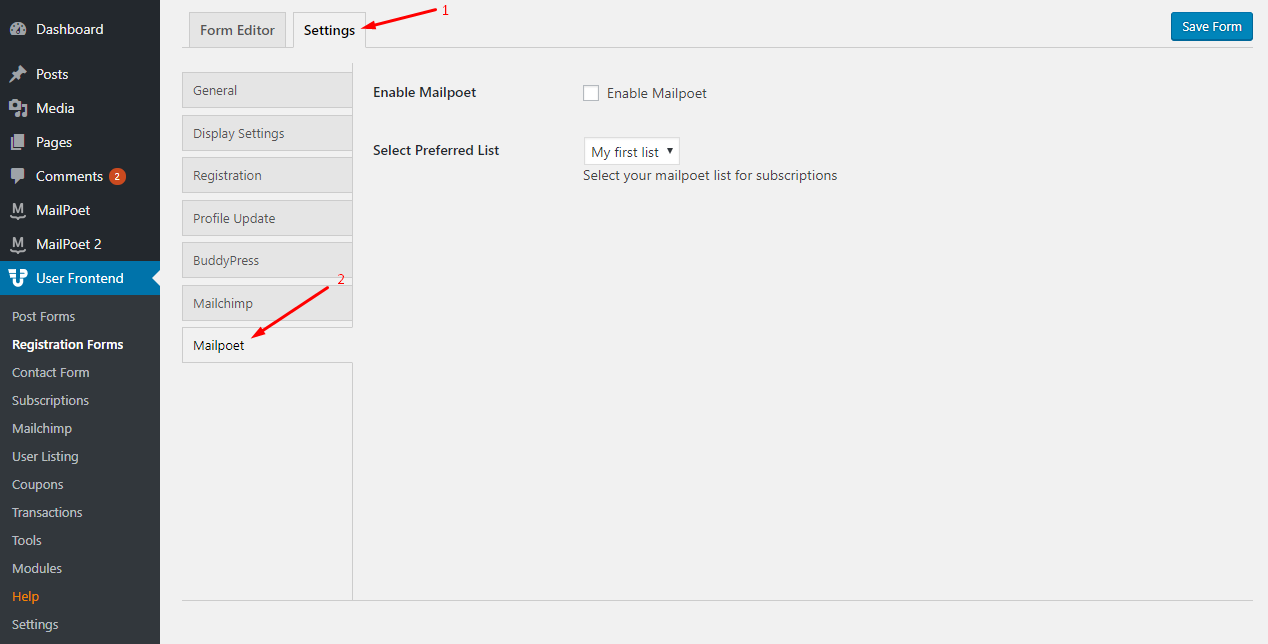Click the Dashboard gauge icon
Image resolution: width=1268 pixels, height=644 pixels.
[x=18, y=30]
